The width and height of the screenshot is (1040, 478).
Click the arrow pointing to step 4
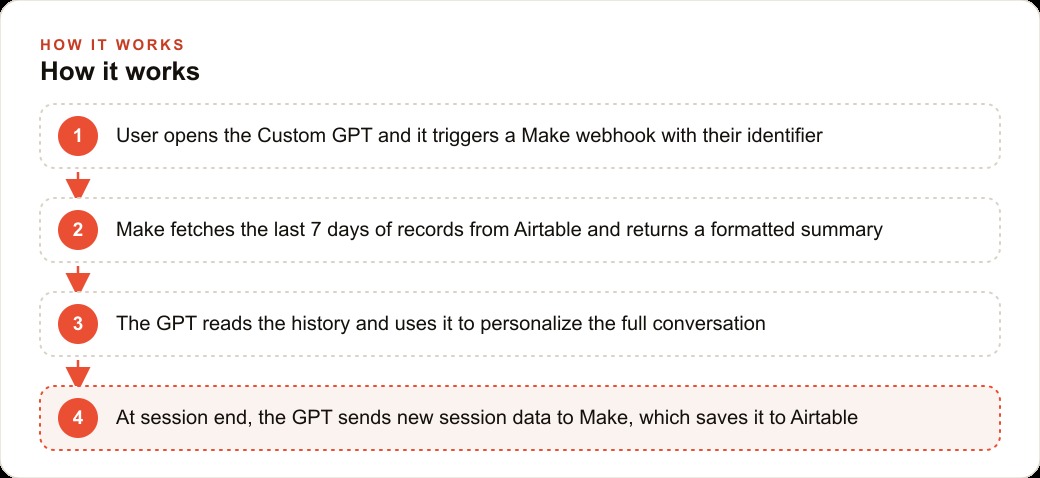[78, 373]
